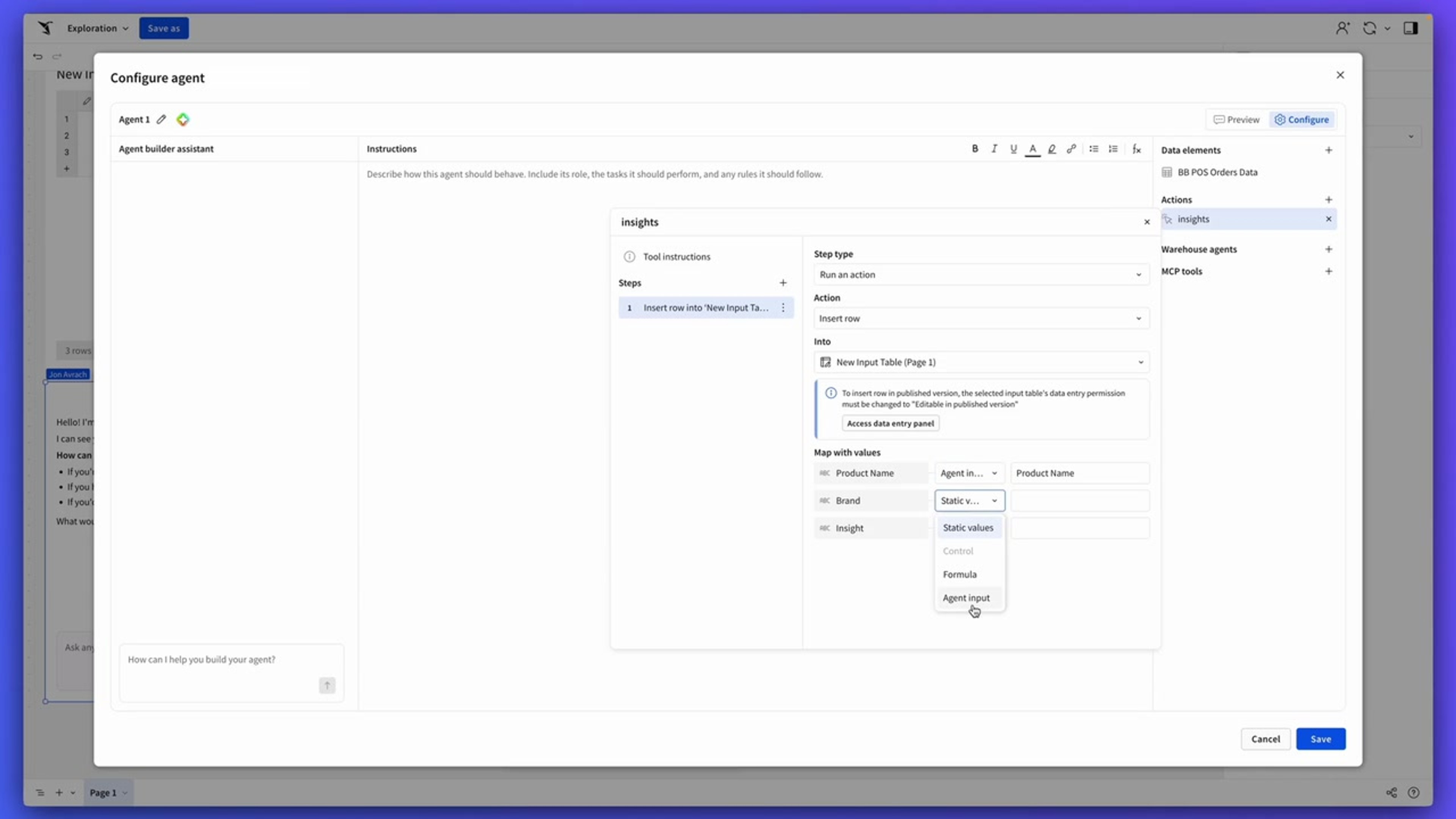
Task: Choose Static values from dropdown list
Action: point(969,527)
